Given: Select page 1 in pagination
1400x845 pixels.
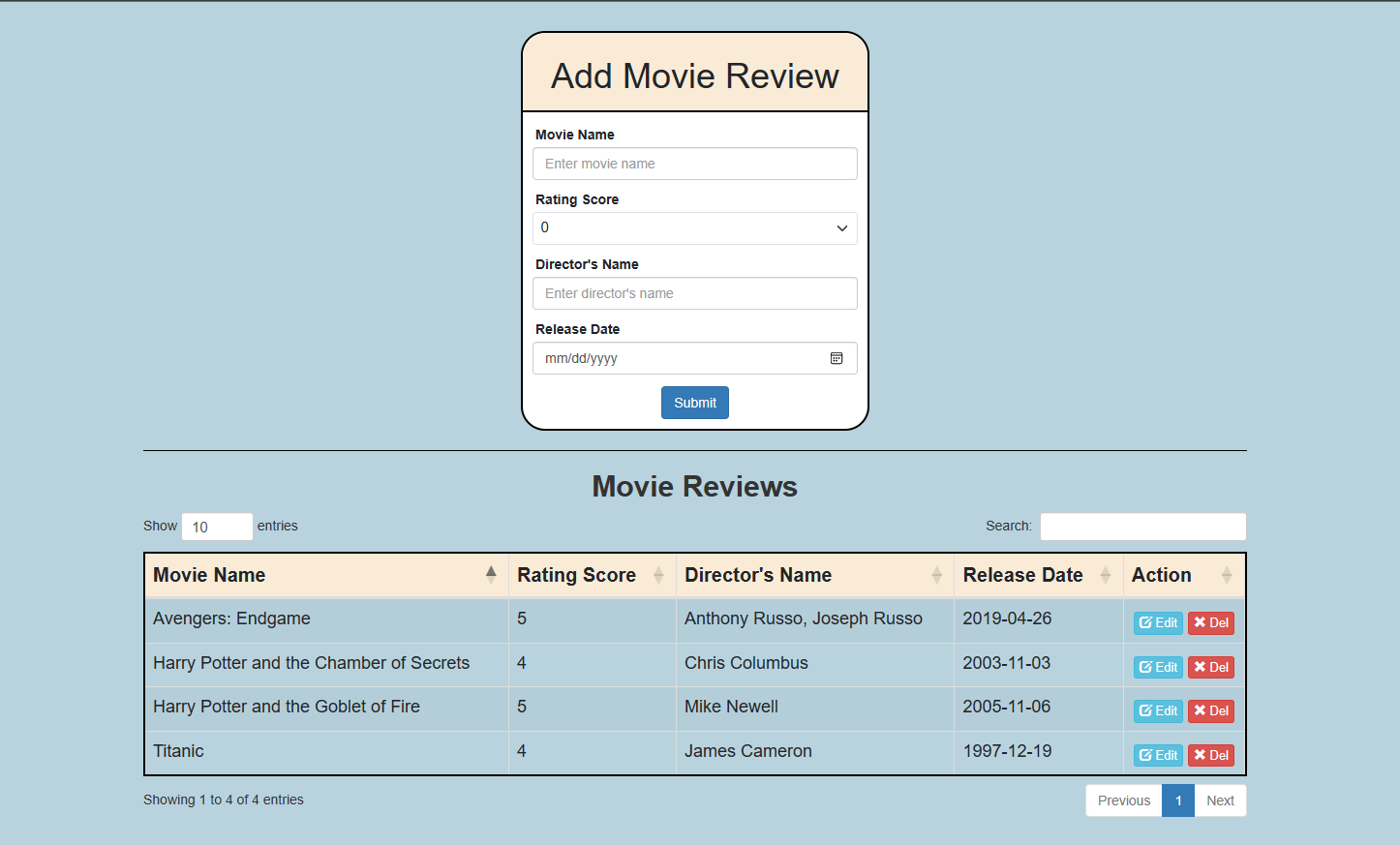Looking at the screenshot, I should 1177,800.
